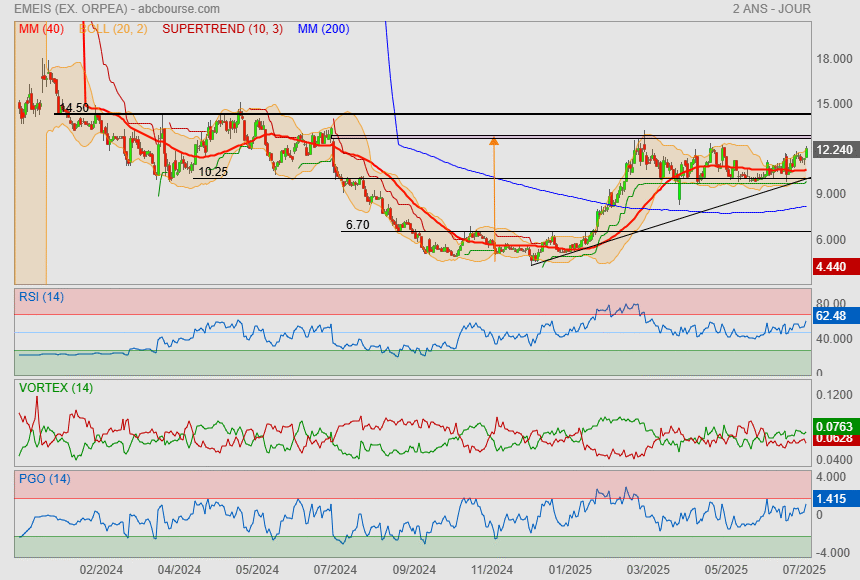Select the 40.000 RSI axis label
This screenshot has height=580, width=860.
[834, 339]
